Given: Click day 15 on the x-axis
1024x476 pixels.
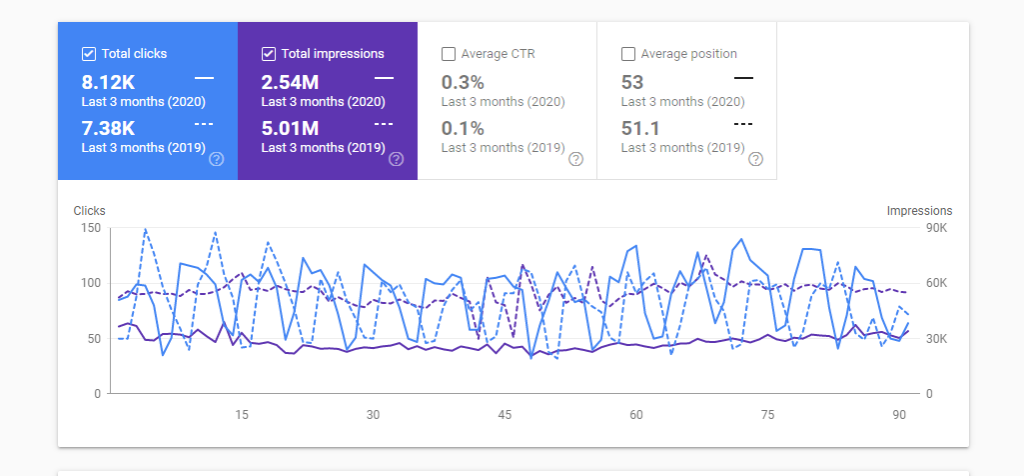Looking at the screenshot, I should point(242,415).
